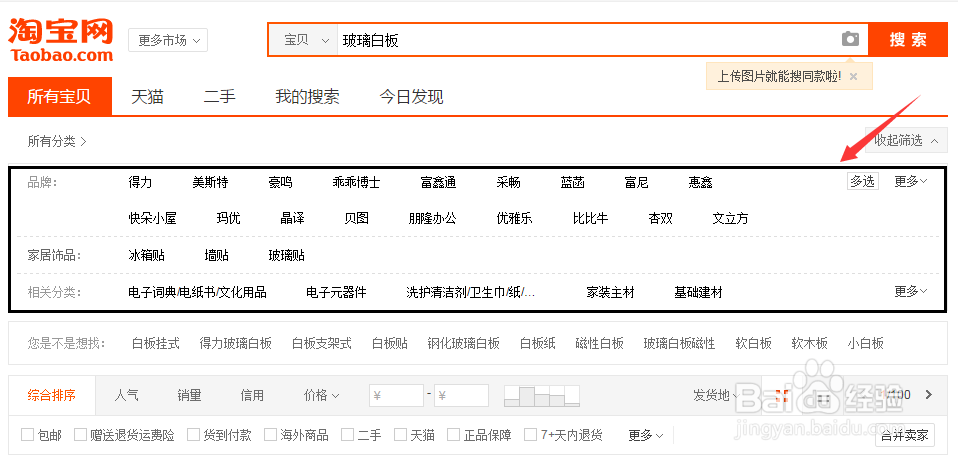Expand 更多 in the brand row
958x461 pixels.
(910, 181)
